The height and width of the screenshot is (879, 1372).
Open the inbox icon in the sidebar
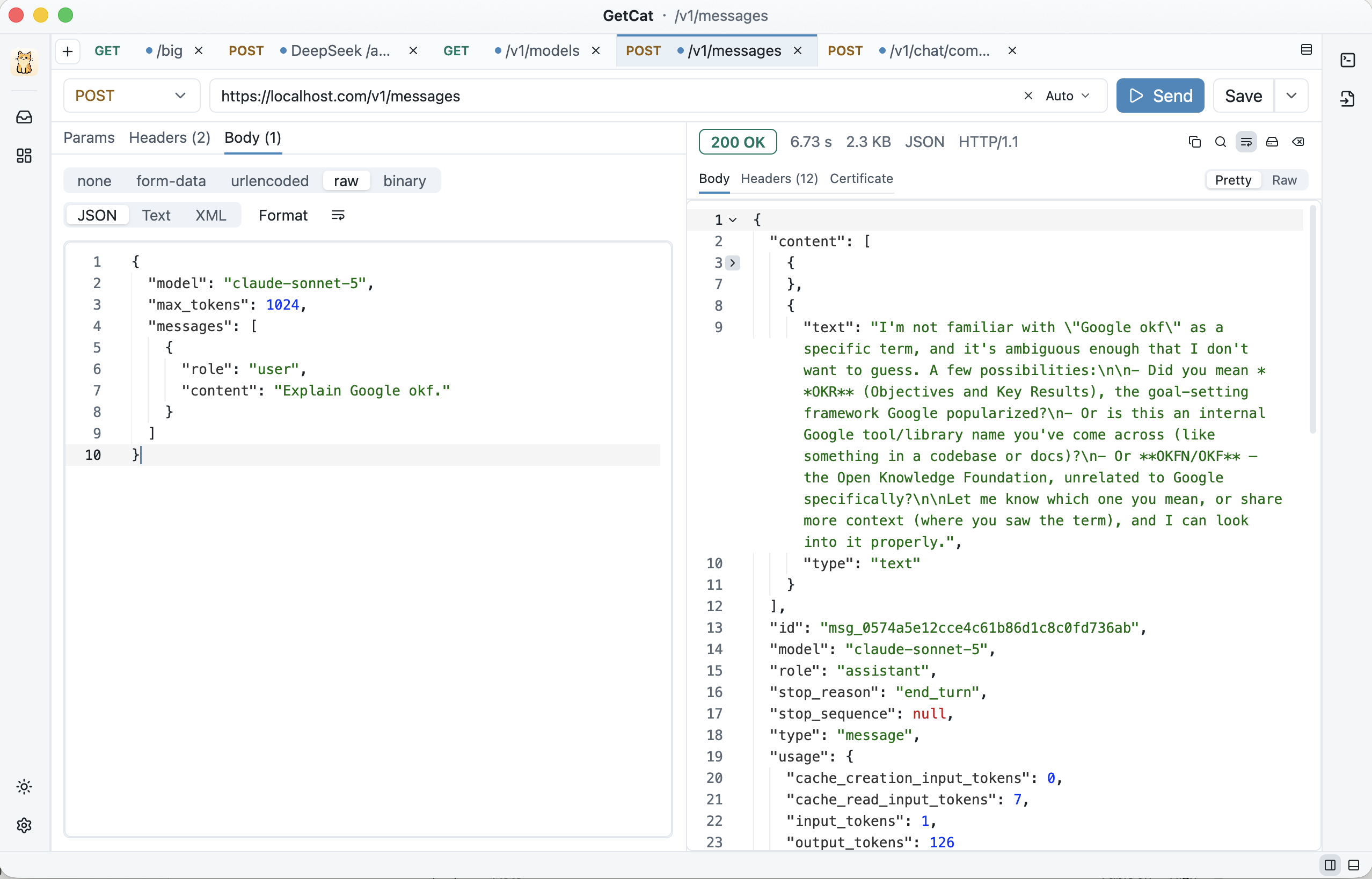24,117
